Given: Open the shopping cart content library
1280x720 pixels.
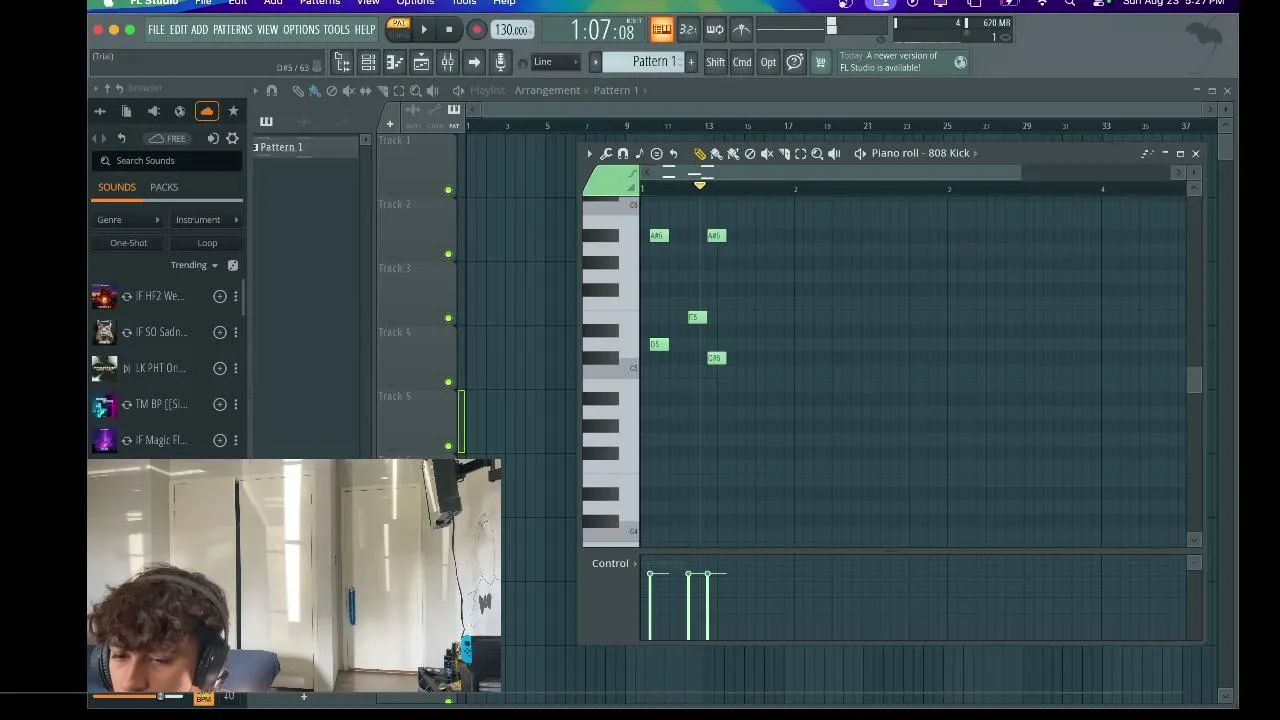Looking at the screenshot, I should [x=820, y=62].
